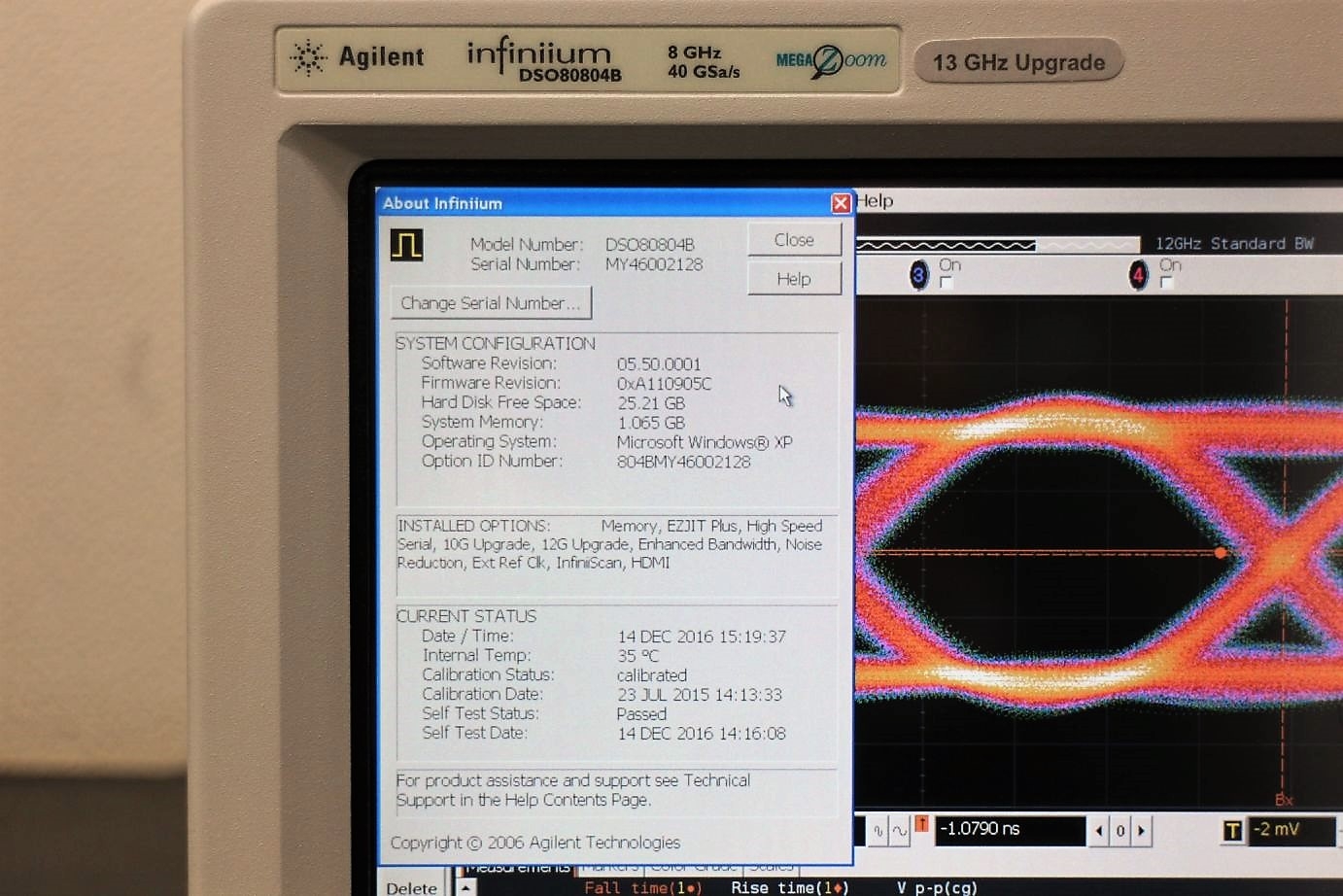The width and height of the screenshot is (1343, 896).
Task: Click the copyright 2006 Agilent Technologies text
Action: (535, 843)
